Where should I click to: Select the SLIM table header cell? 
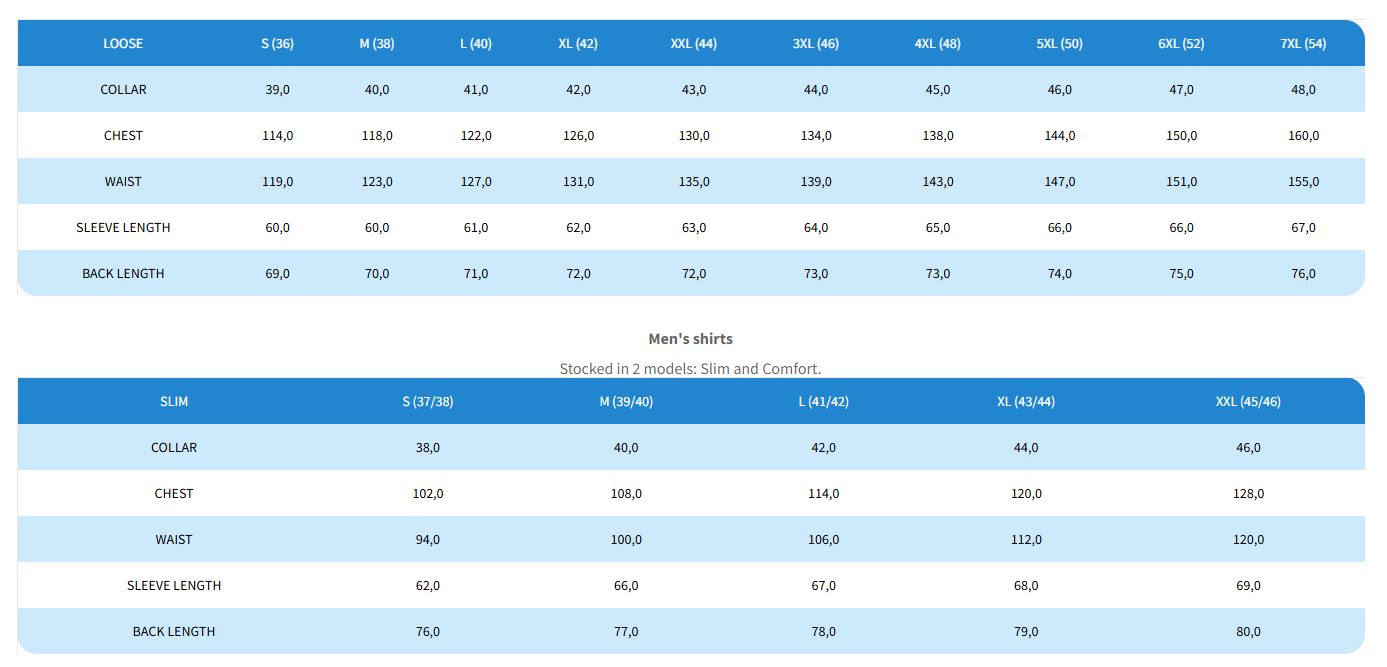tap(174, 401)
